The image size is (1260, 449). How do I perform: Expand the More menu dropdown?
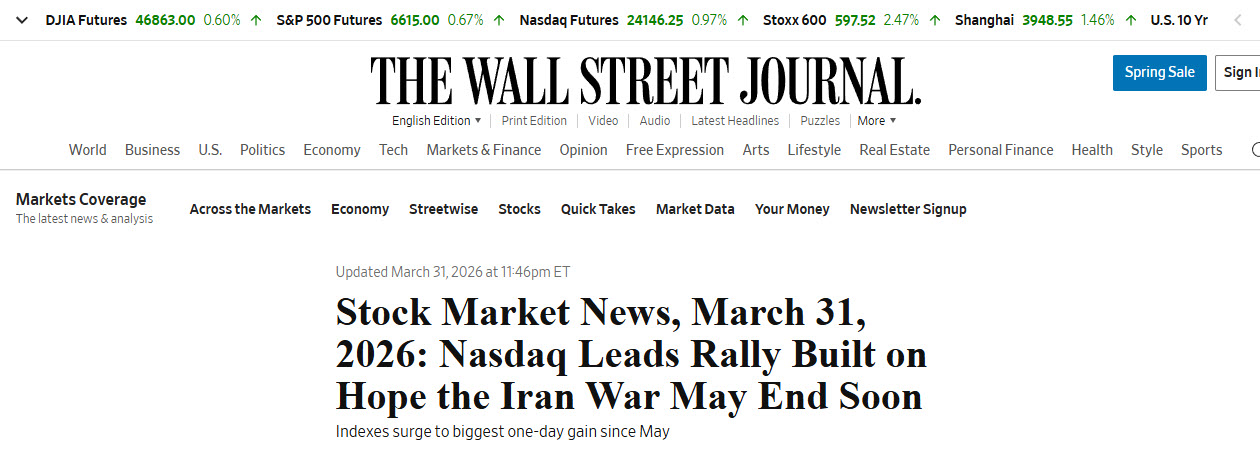point(877,121)
